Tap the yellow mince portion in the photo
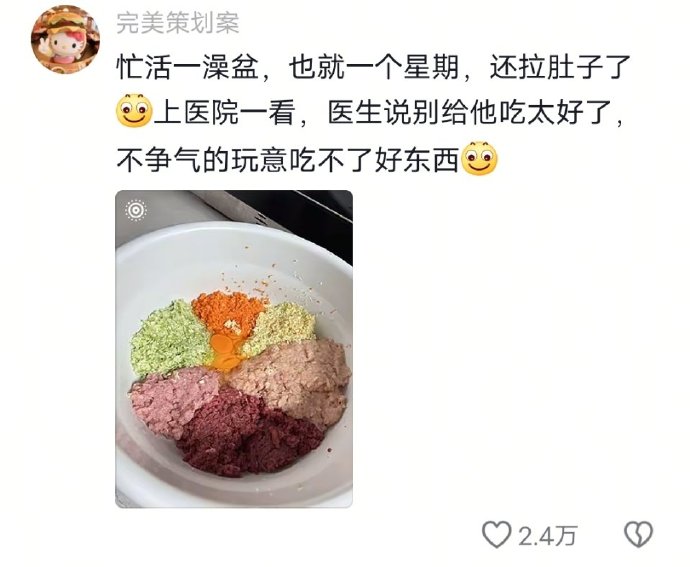The width and height of the screenshot is (690, 567). 280,328
